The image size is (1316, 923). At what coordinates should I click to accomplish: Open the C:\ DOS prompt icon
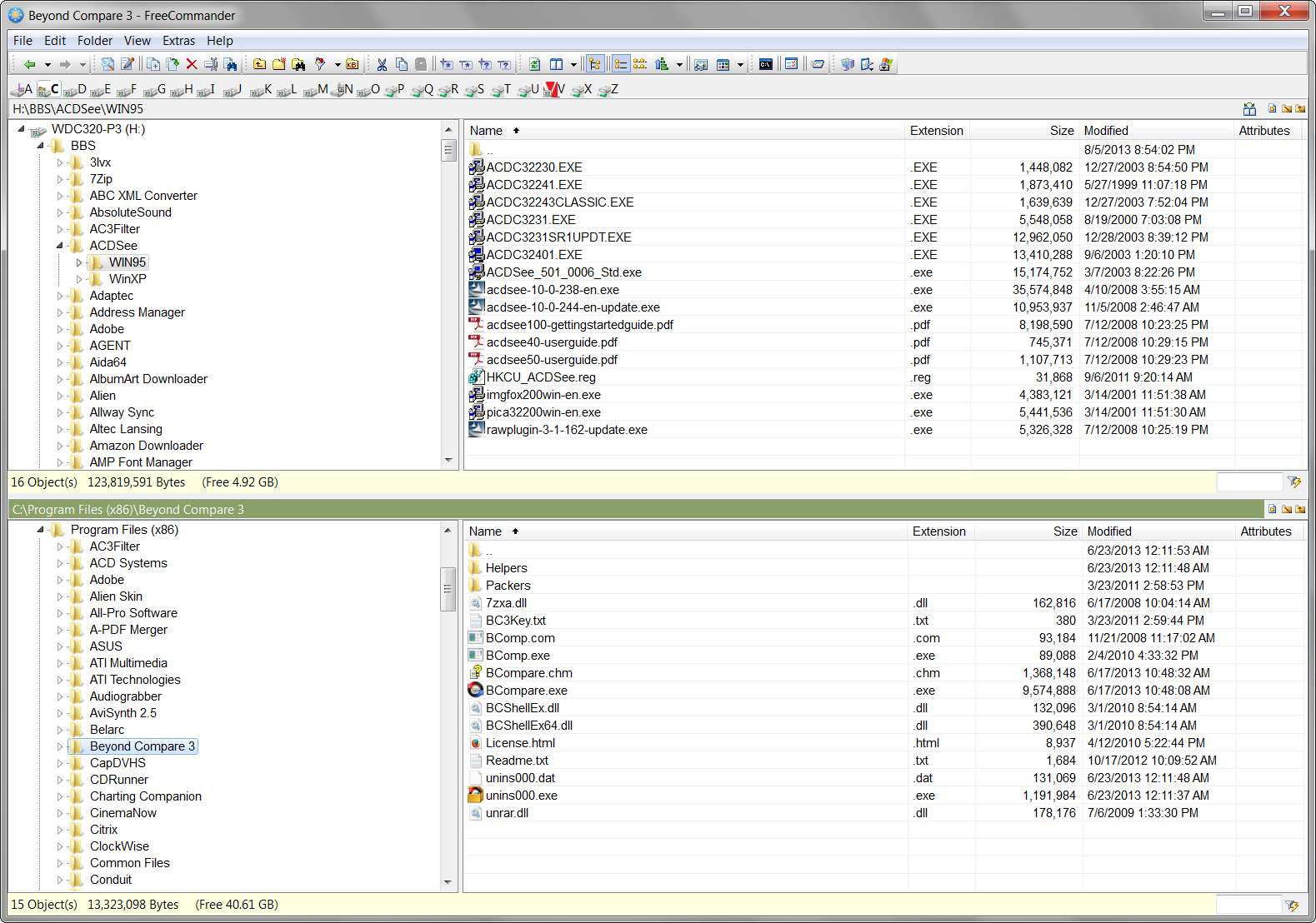765,64
